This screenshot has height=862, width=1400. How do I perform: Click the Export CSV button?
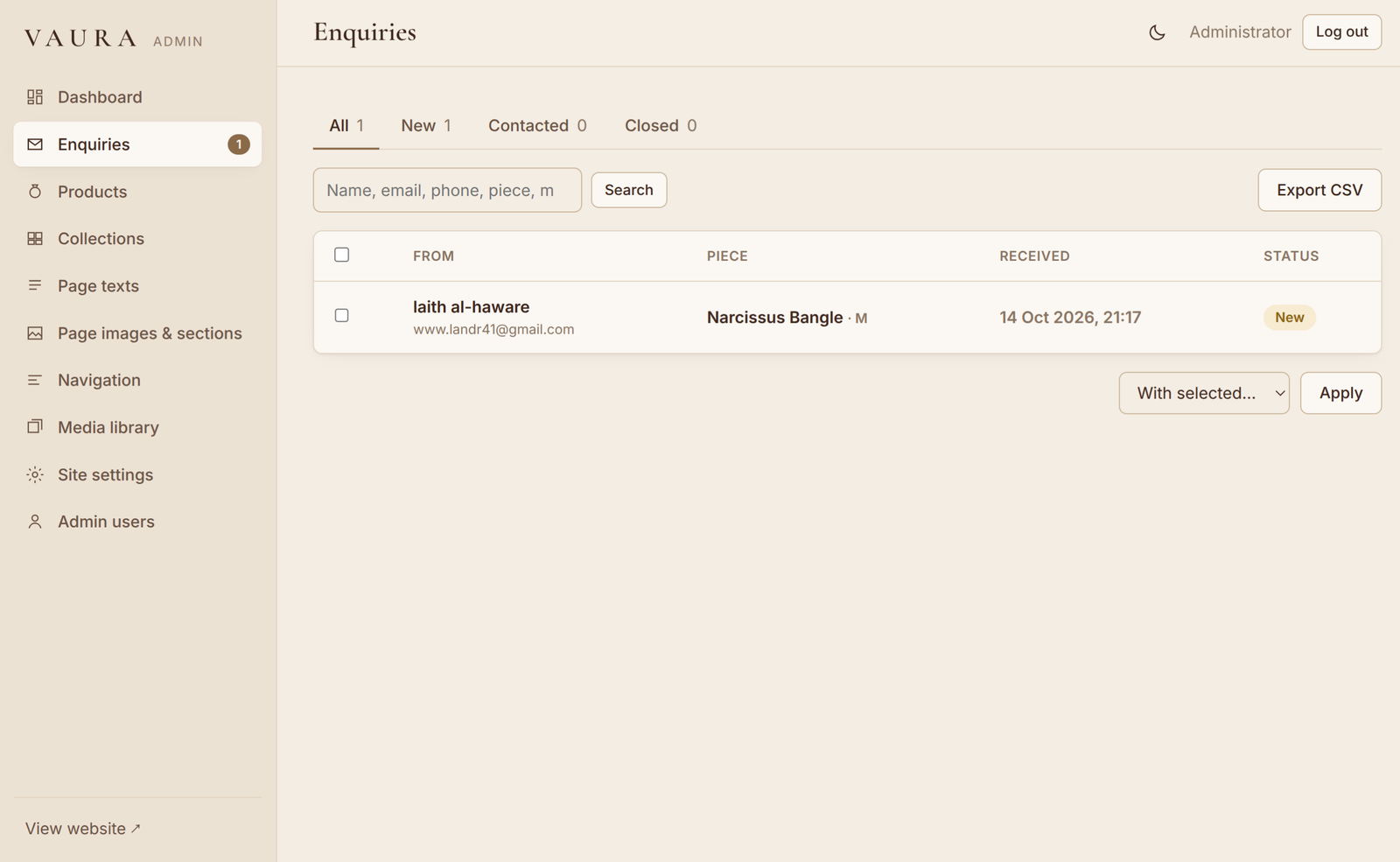click(x=1319, y=190)
